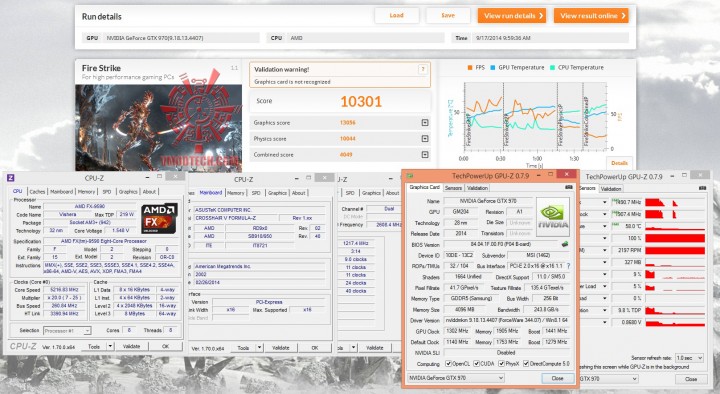Image resolution: width=720 pixels, height=394 pixels.
Task: Open About tab in second CPU-Z window
Action: click(x=298, y=193)
